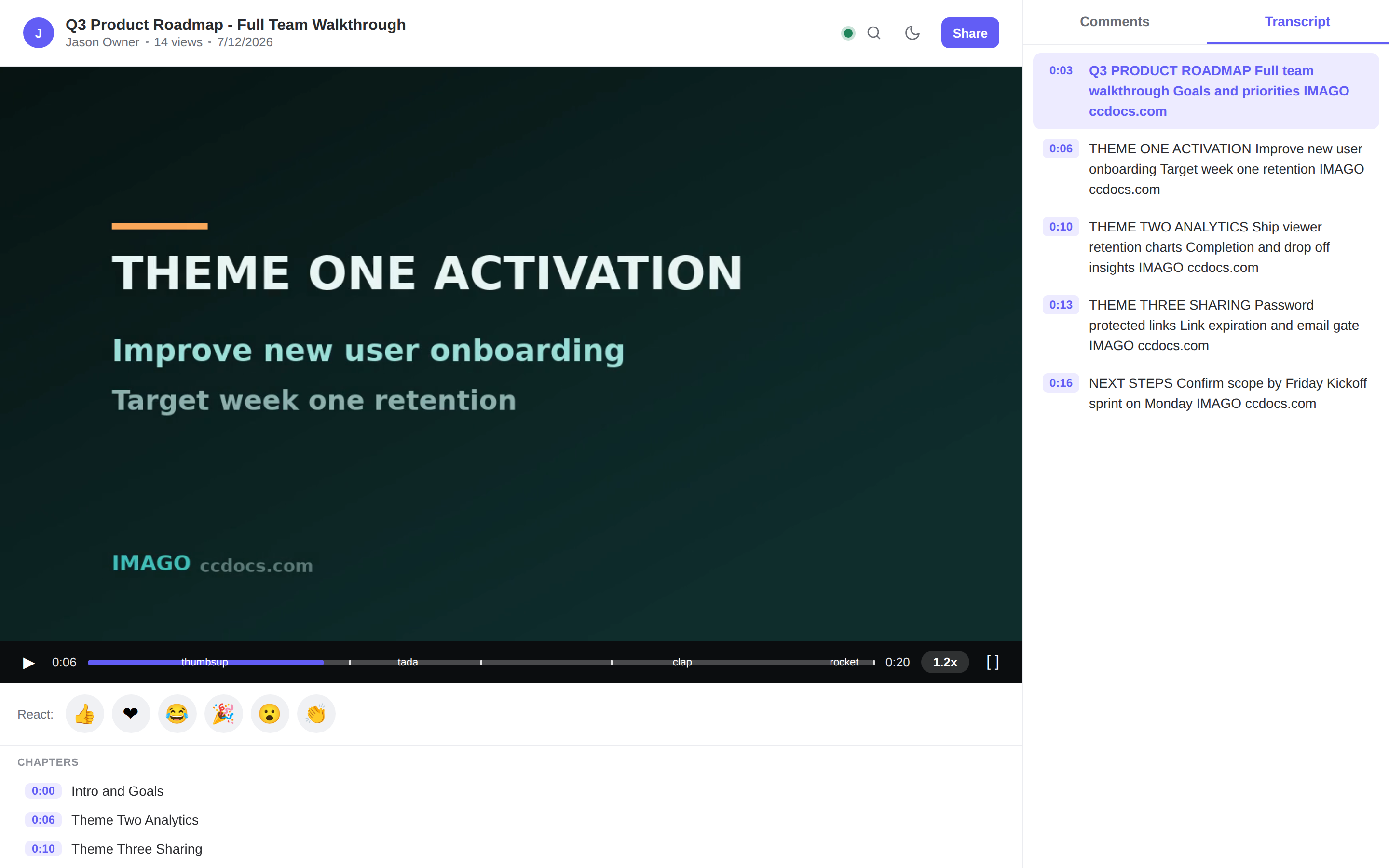This screenshot has width=1389, height=868.
Task: Toggle dark mode with the moon icon
Action: tap(912, 33)
